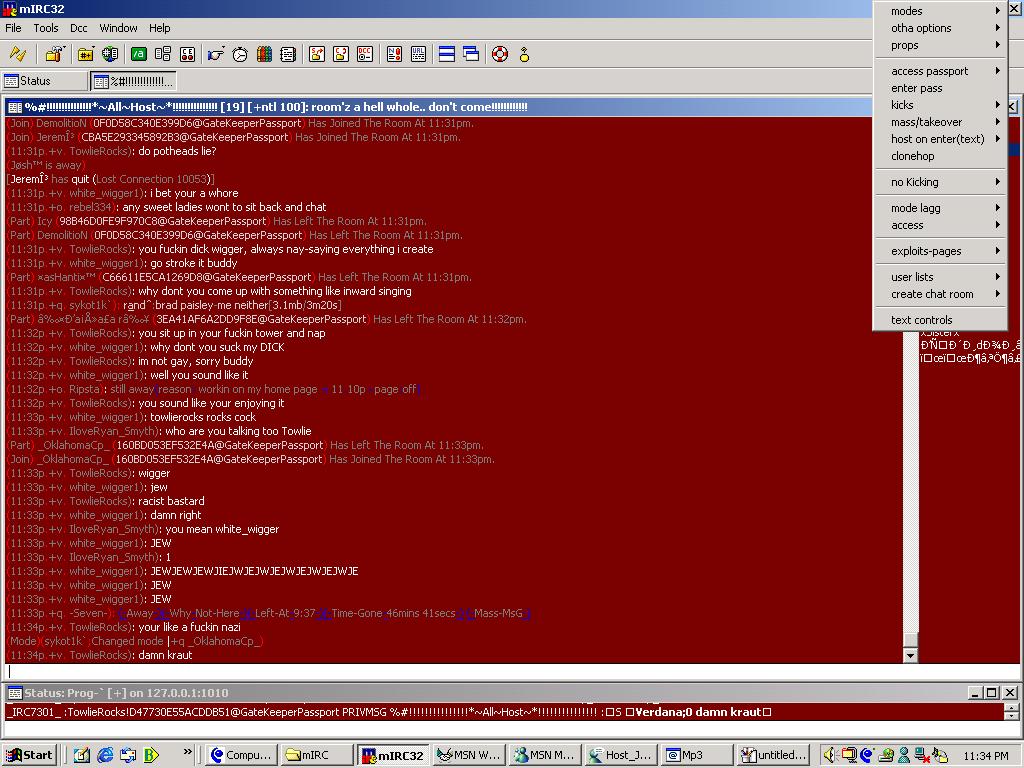The width and height of the screenshot is (1024, 768).
Task: Choose 'text controls' menu entry
Action: point(921,320)
